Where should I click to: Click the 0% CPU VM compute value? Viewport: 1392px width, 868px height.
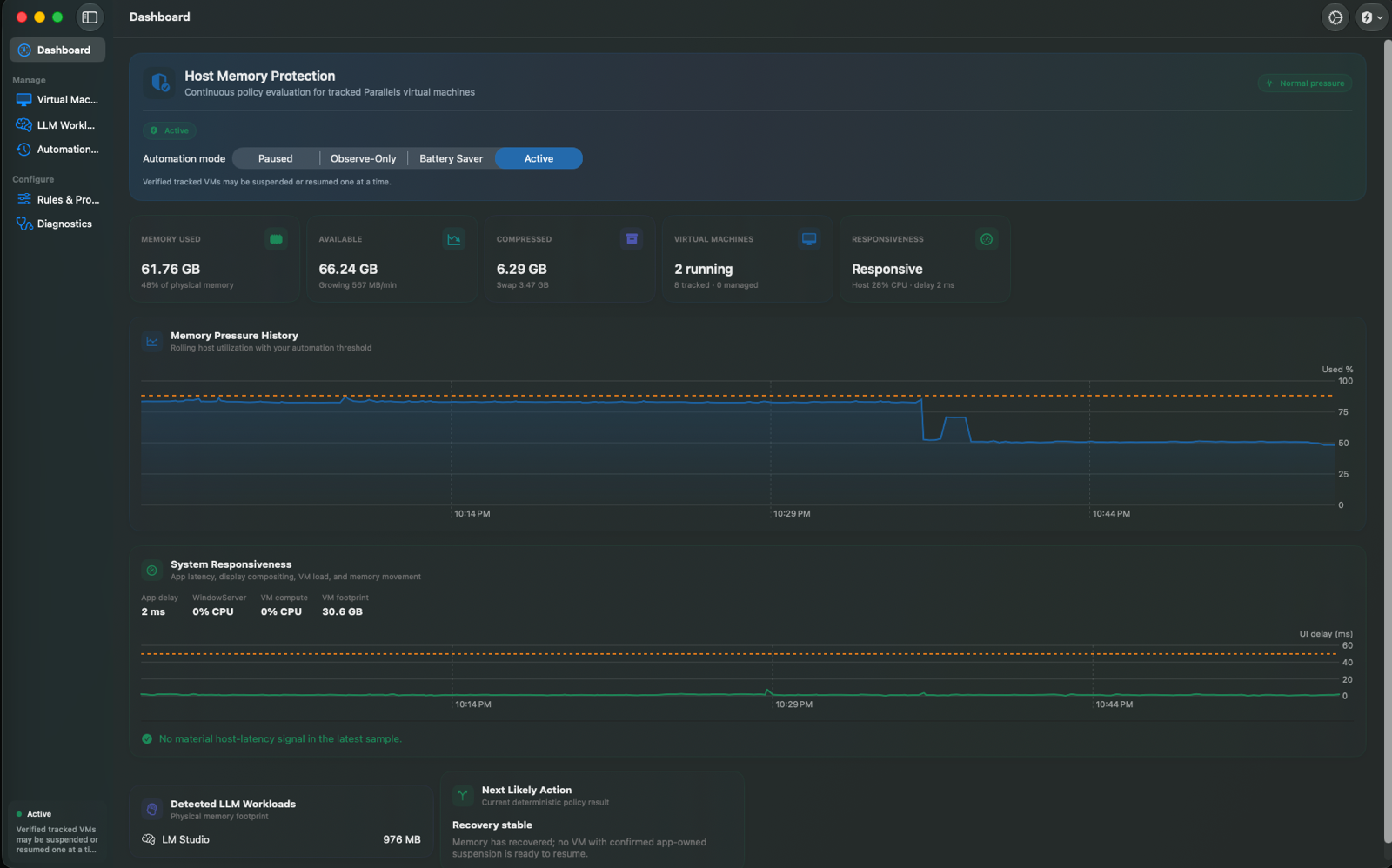click(x=281, y=612)
